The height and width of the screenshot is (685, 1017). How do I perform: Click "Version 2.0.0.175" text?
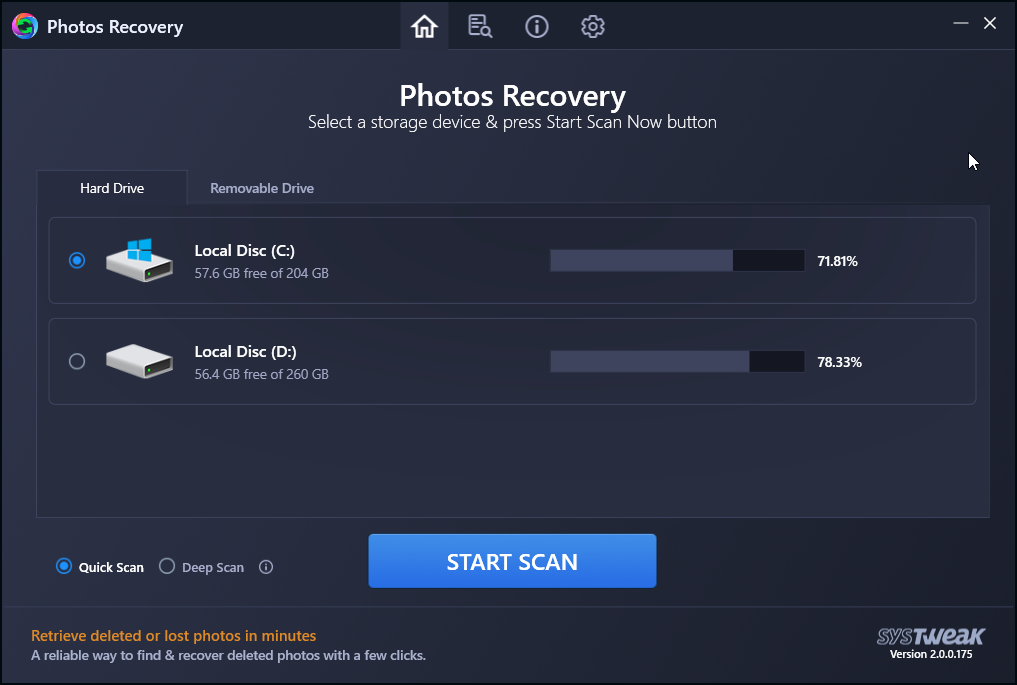click(931, 655)
